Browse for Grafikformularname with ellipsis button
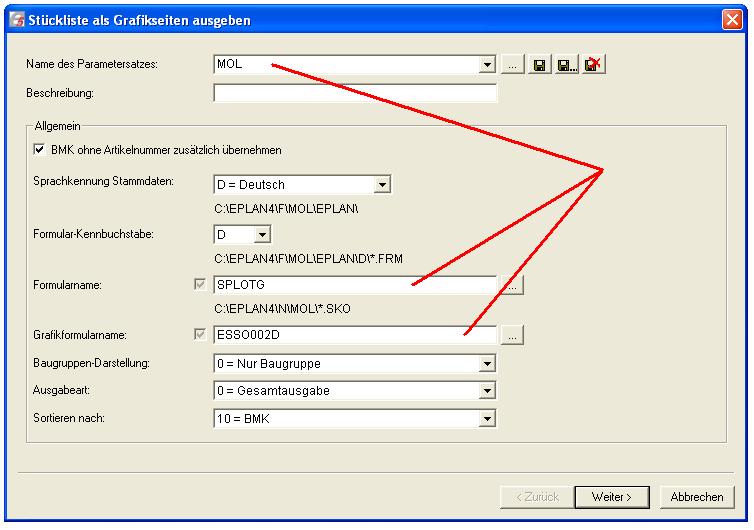The width and height of the screenshot is (754, 530). [x=513, y=335]
